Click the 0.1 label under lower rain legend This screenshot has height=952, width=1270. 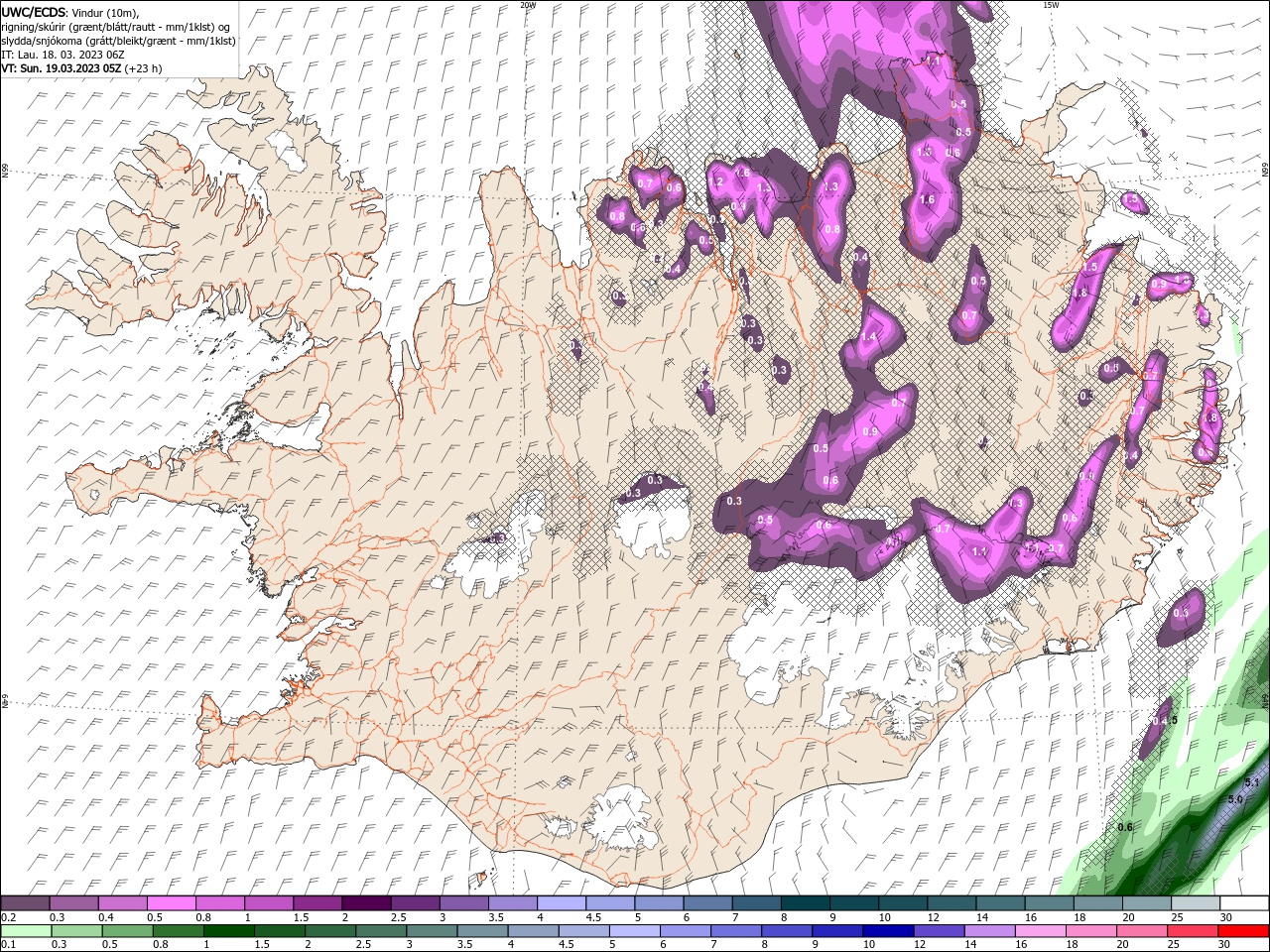click(7, 945)
